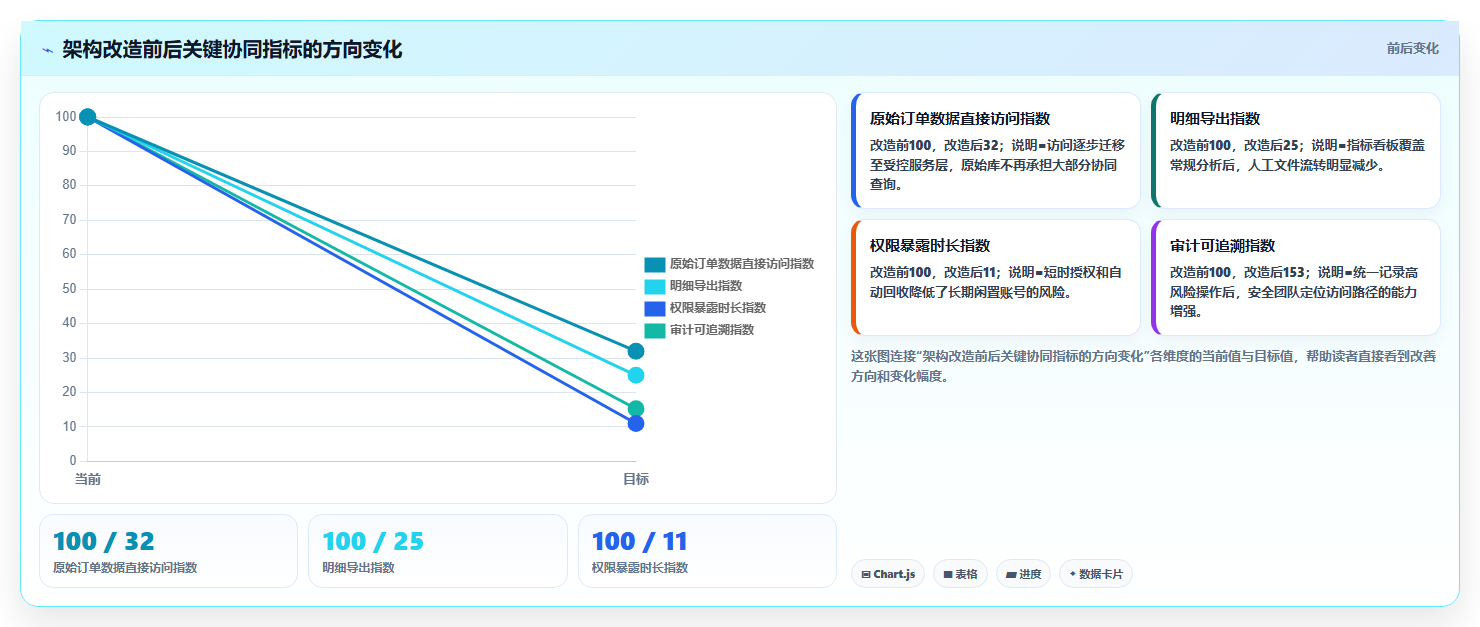This screenshot has width=1480, height=627.
Task: Click the blue data point at 目标 value 11
Action: [636, 424]
